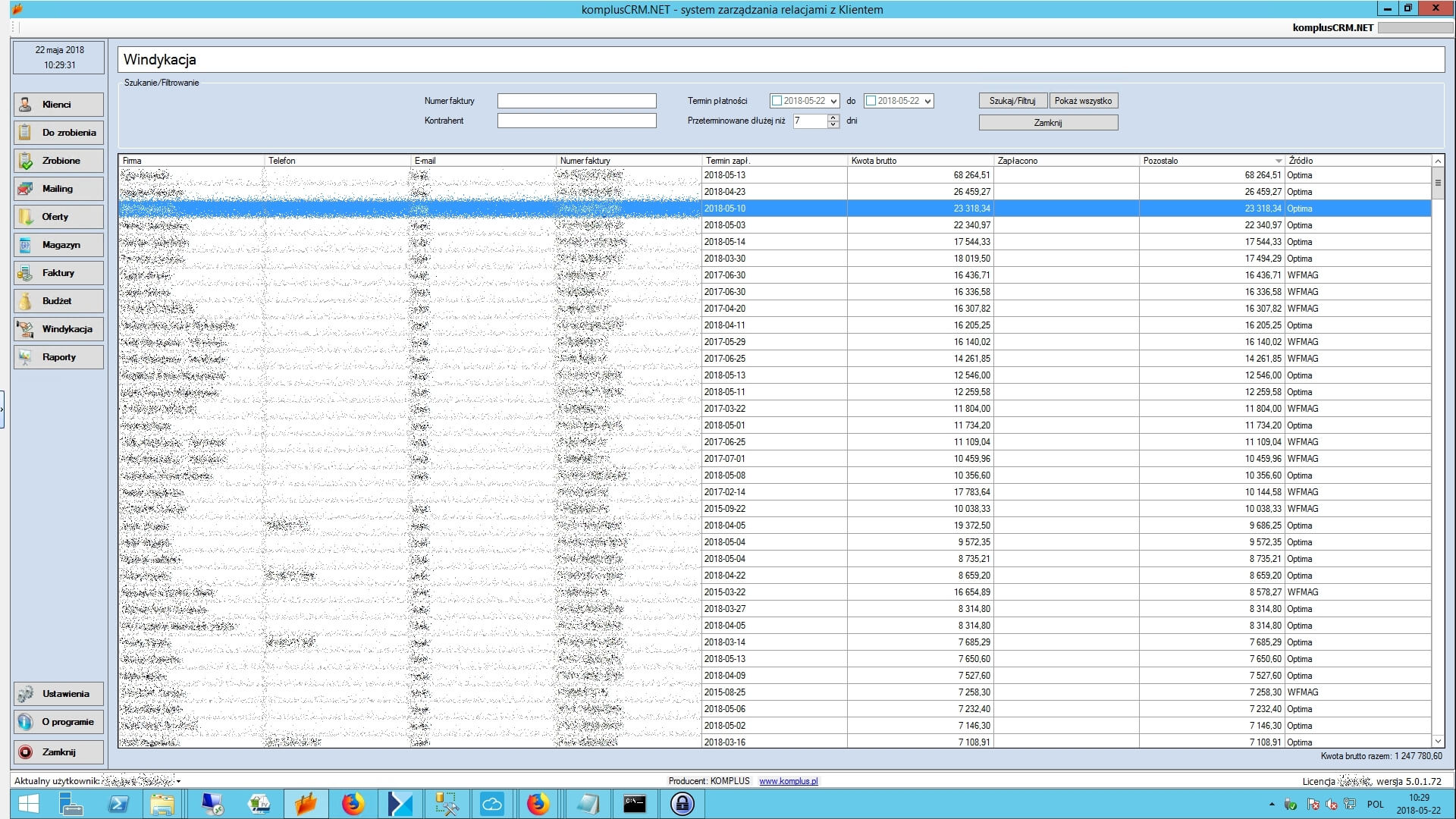Sort by the E-mail column header
The image size is (1456, 819).
483,161
